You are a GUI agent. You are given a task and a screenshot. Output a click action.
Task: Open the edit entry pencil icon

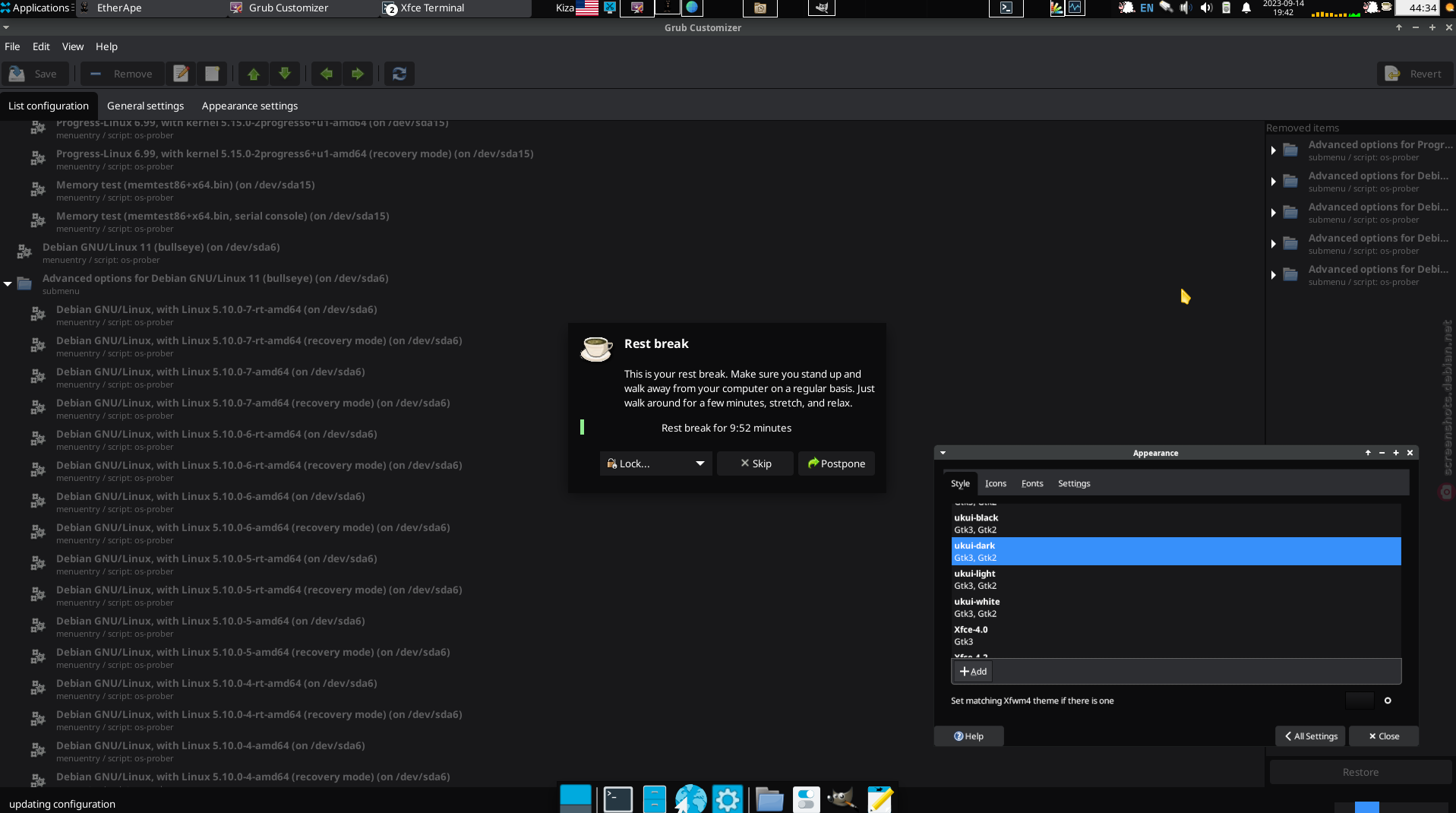click(x=181, y=74)
